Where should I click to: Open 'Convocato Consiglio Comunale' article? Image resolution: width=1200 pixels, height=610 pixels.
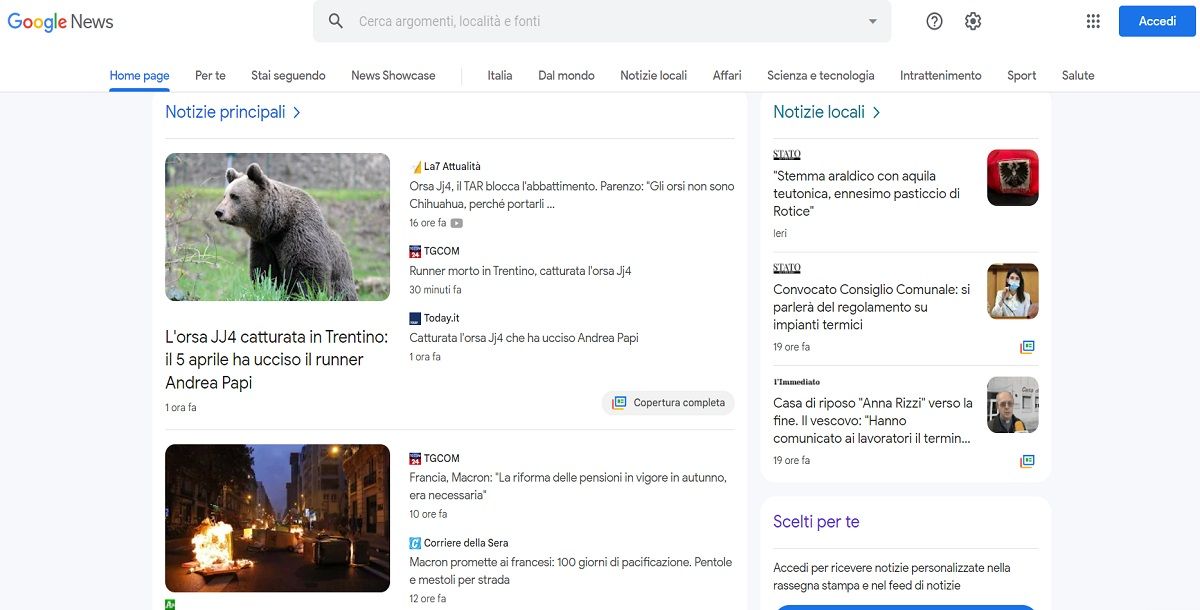pyautogui.click(x=872, y=307)
